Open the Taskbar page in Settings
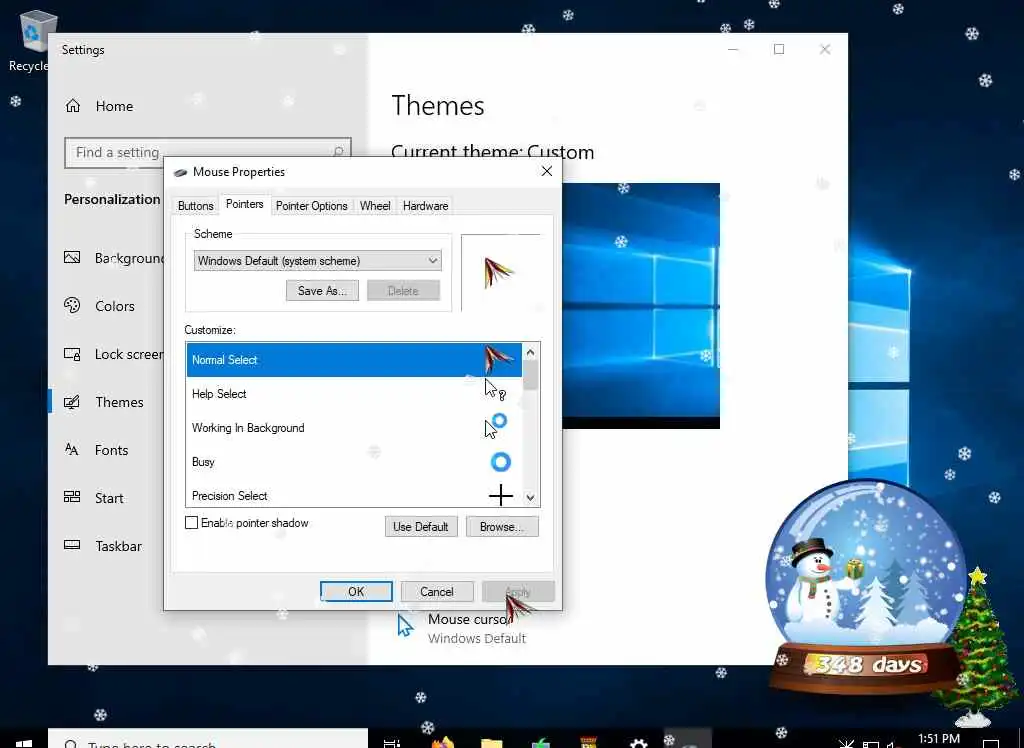This screenshot has width=1024, height=748. [118, 546]
